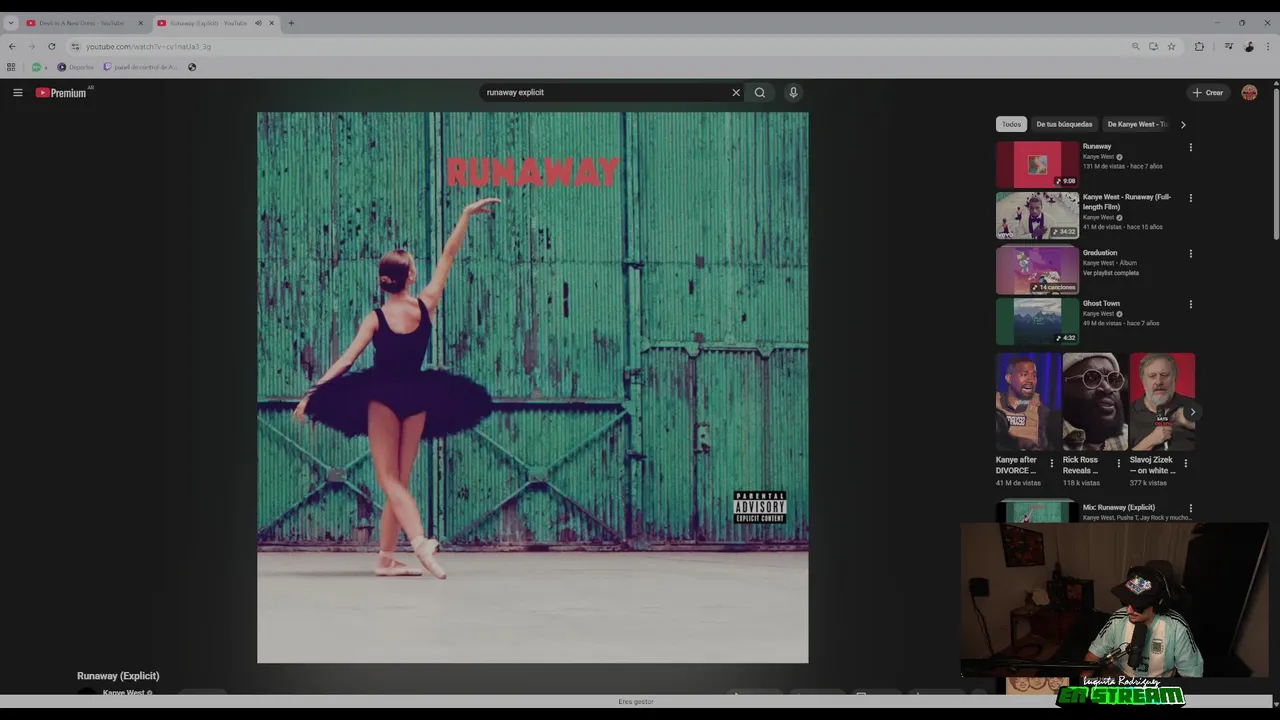Viewport: 1280px width, 720px height.
Task: Click the Runaway (Explicit) video title
Action: pos(118,676)
